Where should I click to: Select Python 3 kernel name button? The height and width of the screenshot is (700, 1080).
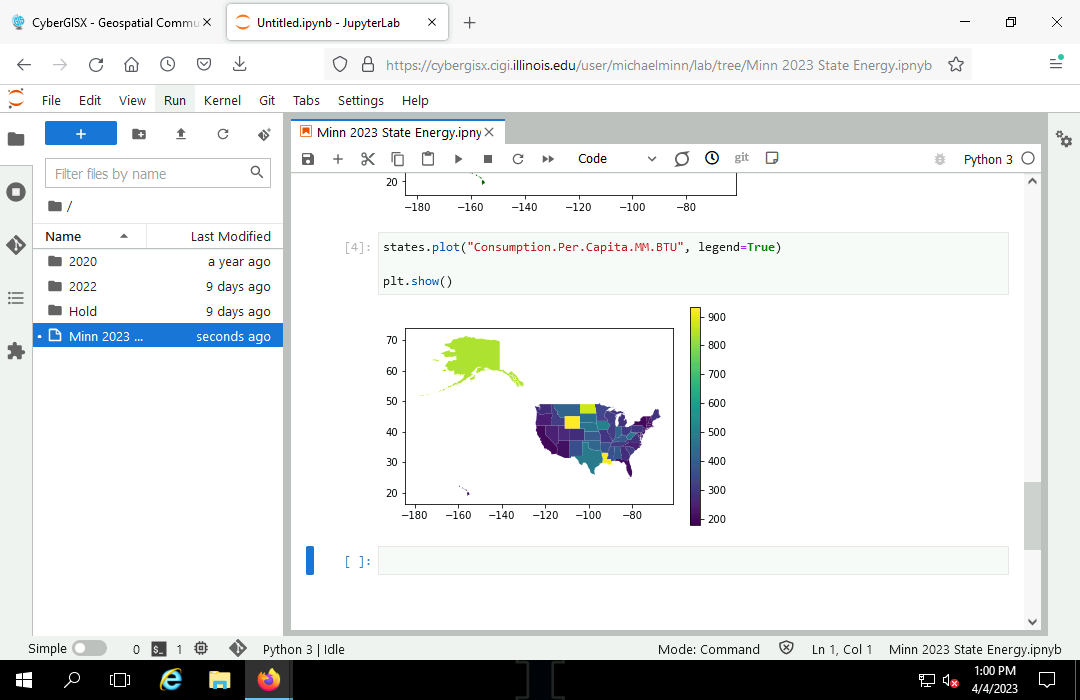point(987,159)
